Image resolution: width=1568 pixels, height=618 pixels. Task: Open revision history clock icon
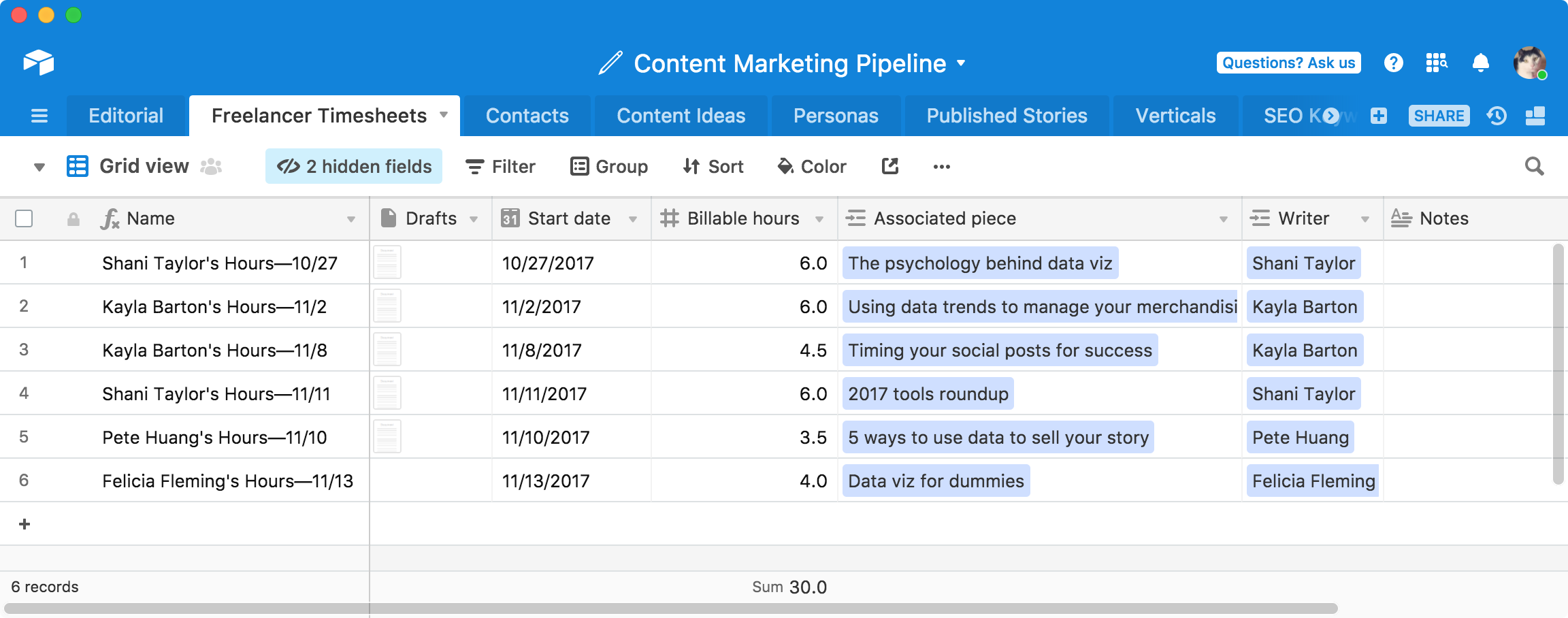(1497, 116)
